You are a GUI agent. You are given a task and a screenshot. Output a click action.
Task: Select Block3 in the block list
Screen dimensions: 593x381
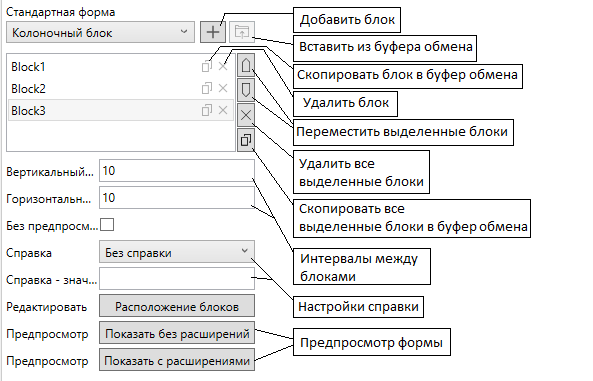click(x=121, y=110)
